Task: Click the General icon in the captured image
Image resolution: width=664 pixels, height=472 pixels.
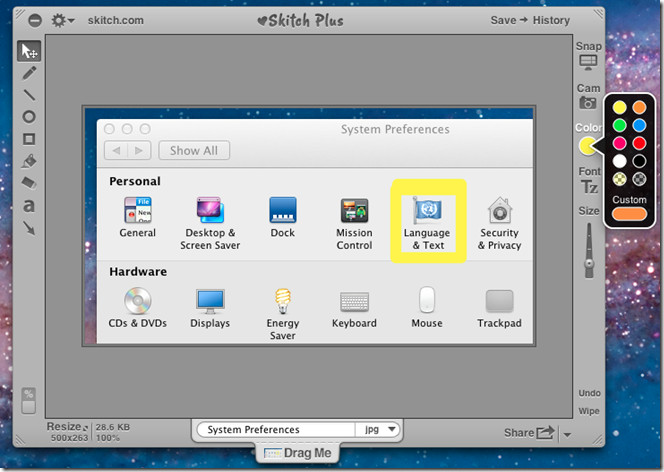Action: [x=138, y=210]
